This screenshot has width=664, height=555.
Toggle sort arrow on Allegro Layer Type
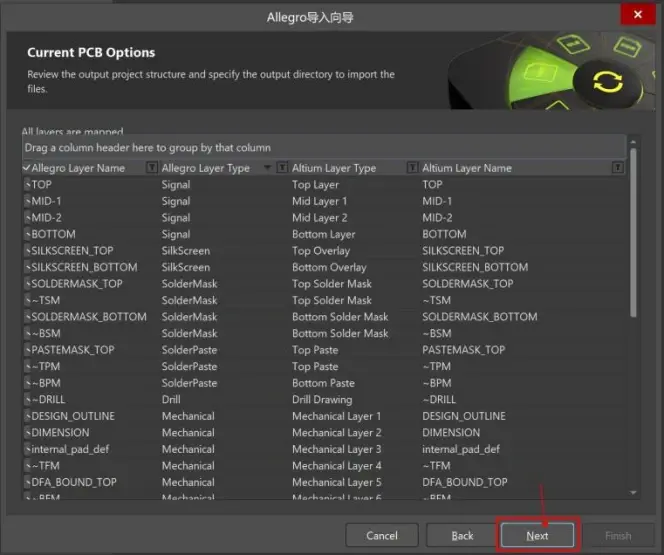267,168
